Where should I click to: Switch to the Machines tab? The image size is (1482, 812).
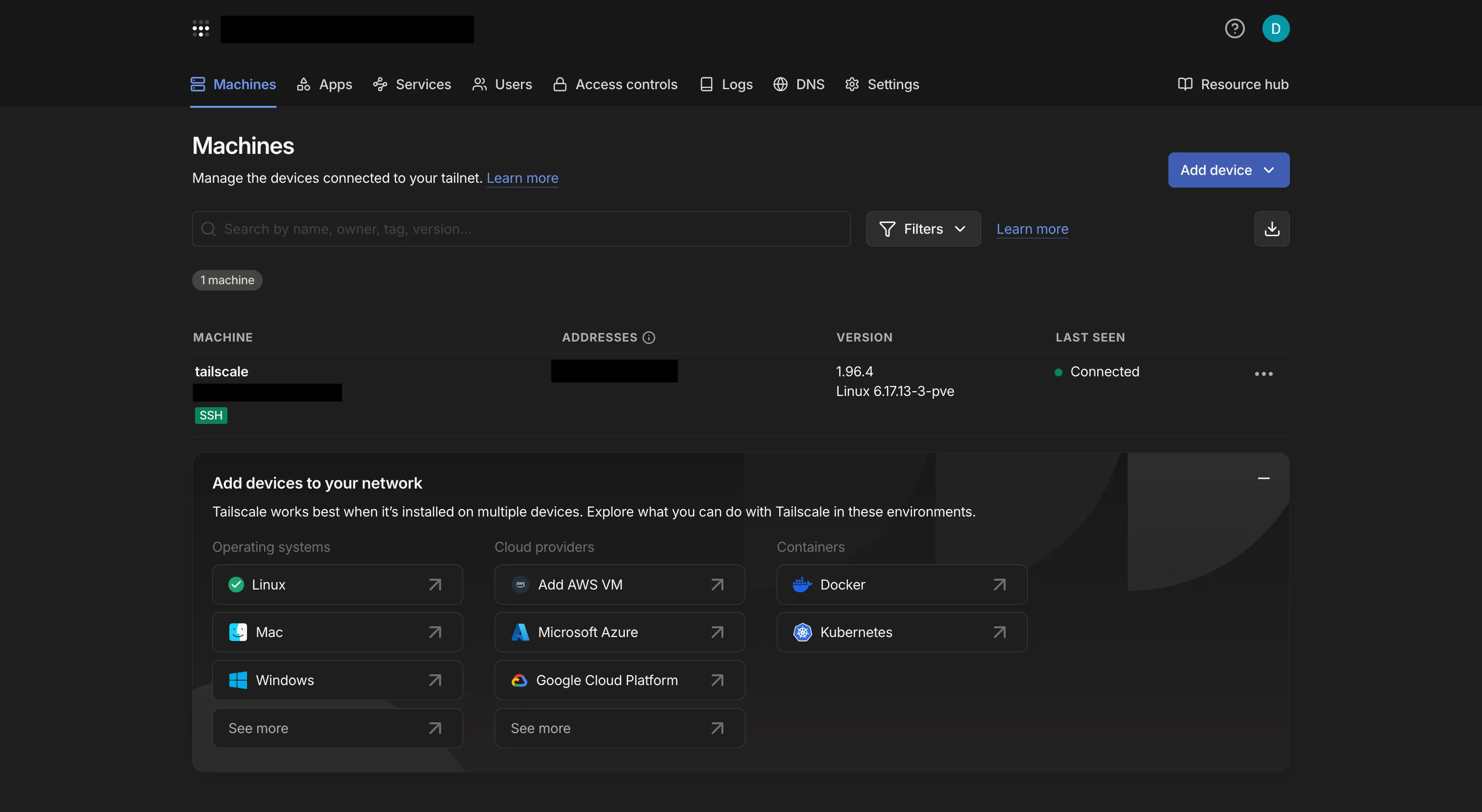(x=233, y=85)
